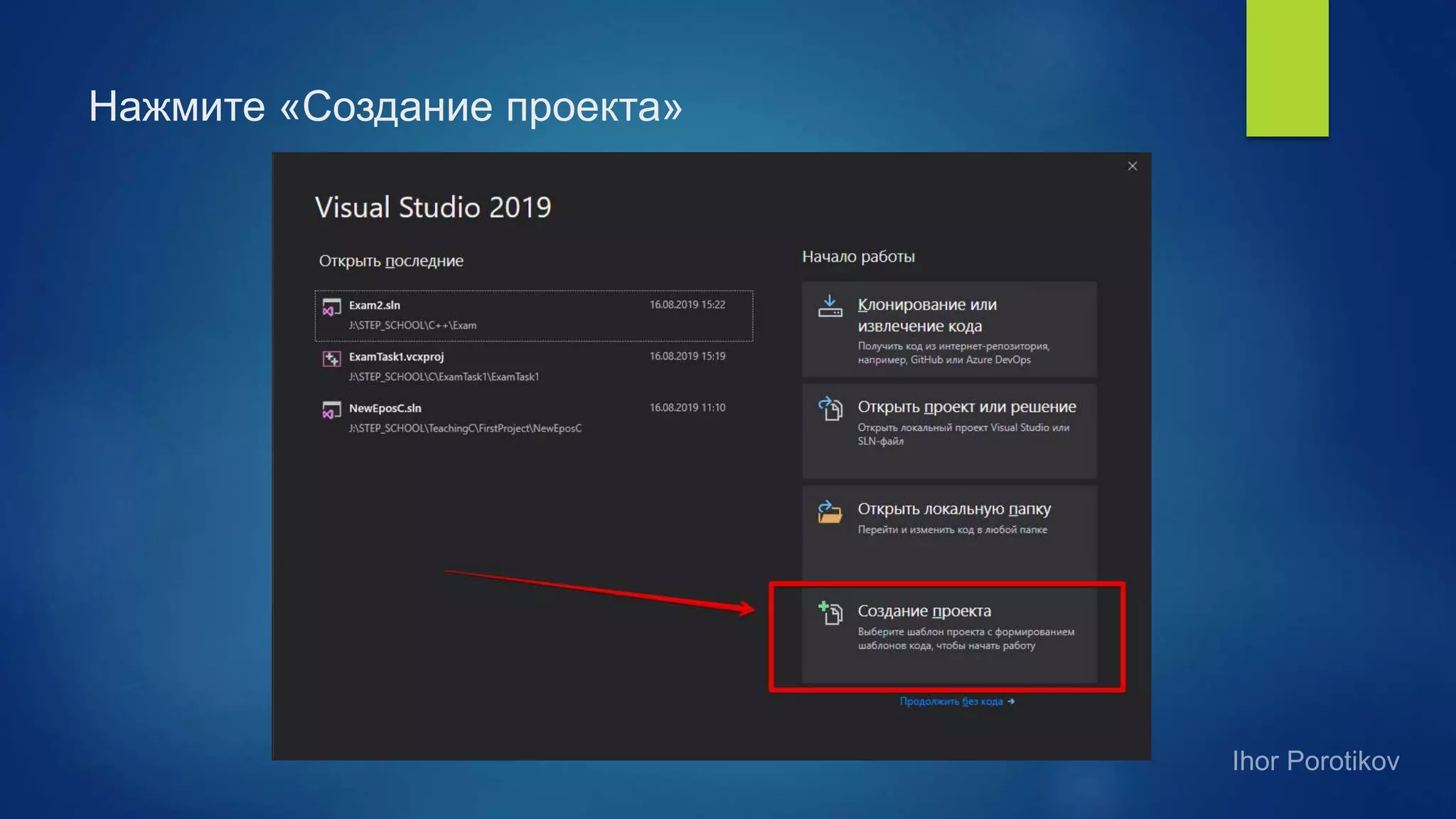Image resolution: width=1456 pixels, height=819 pixels.
Task: Open recent project ExamTask1.vcxproj
Action: 534,367
